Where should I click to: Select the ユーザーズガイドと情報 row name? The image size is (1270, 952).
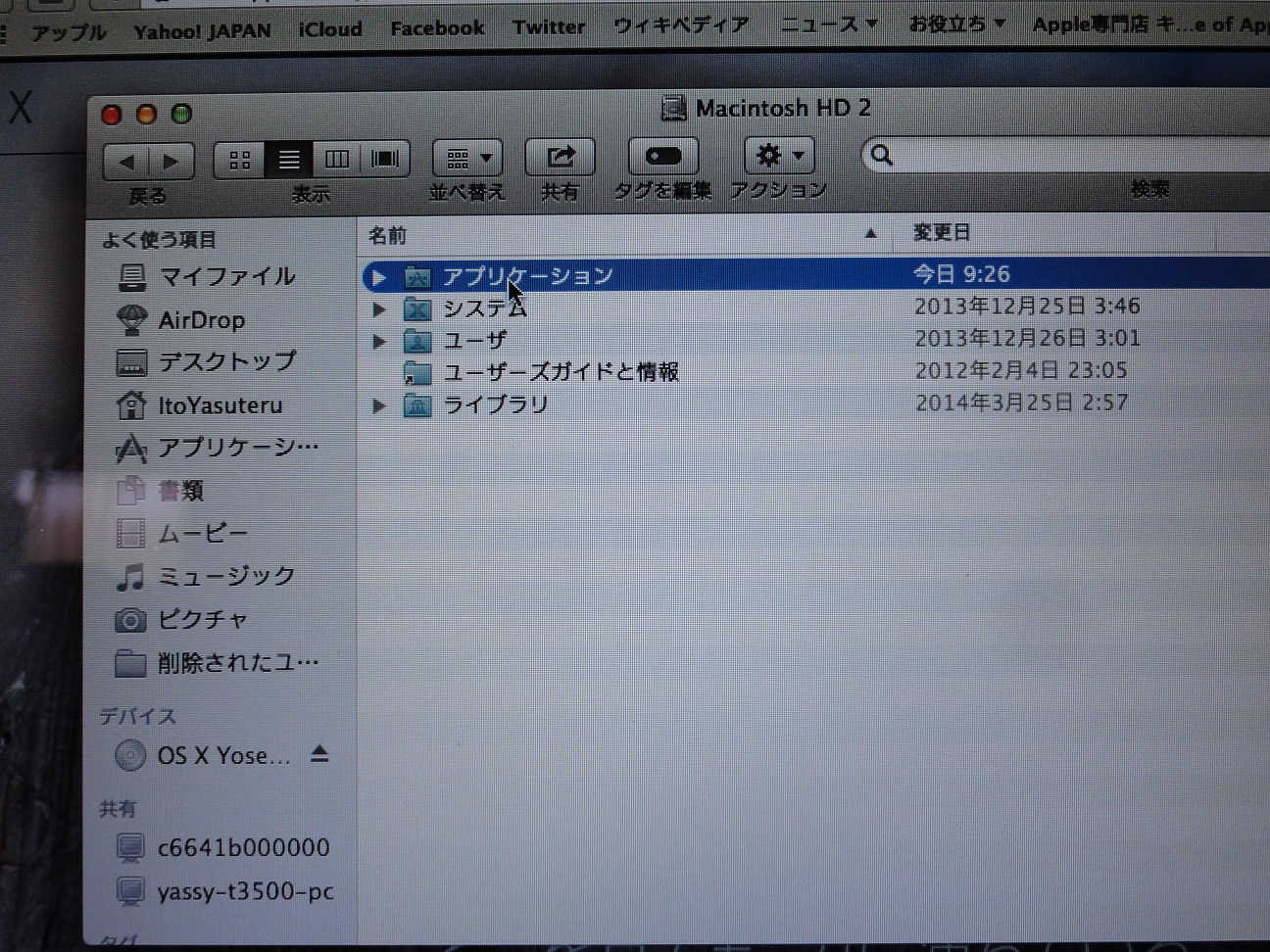coord(561,372)
